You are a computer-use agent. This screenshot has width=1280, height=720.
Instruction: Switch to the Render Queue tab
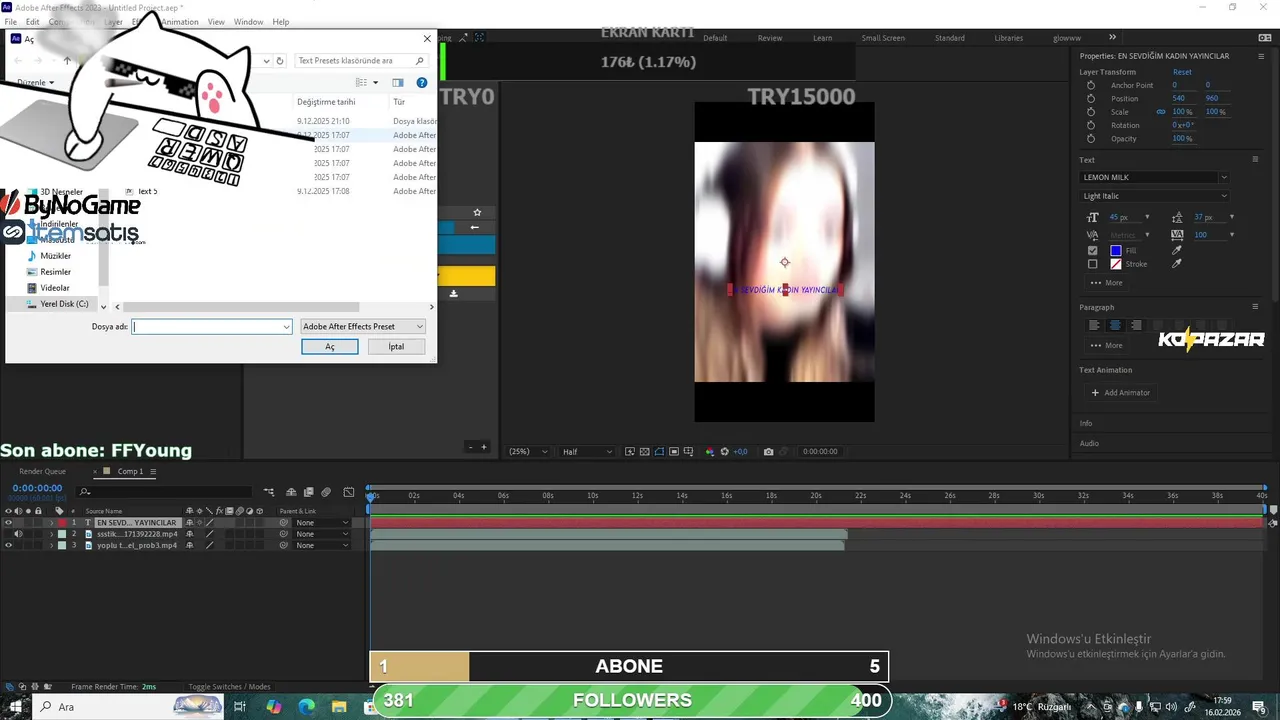[x=42, y=471]
